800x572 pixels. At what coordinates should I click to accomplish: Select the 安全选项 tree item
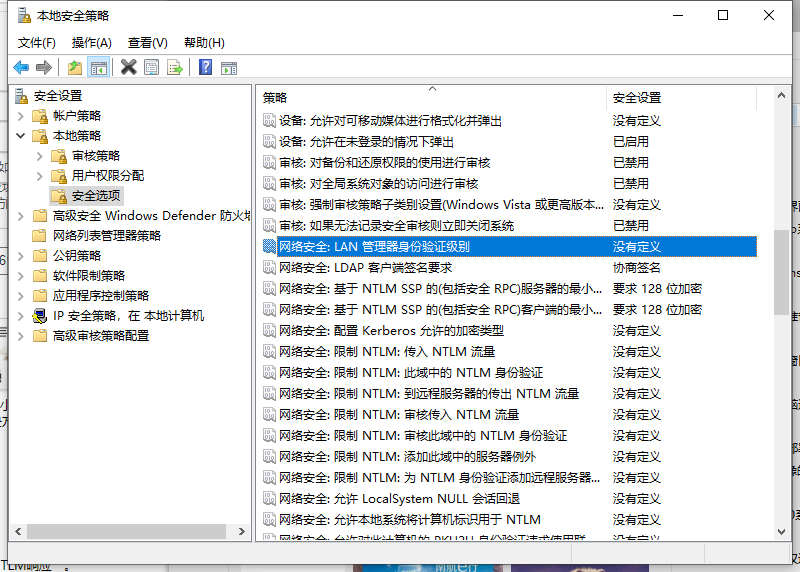tap(86, 195)
